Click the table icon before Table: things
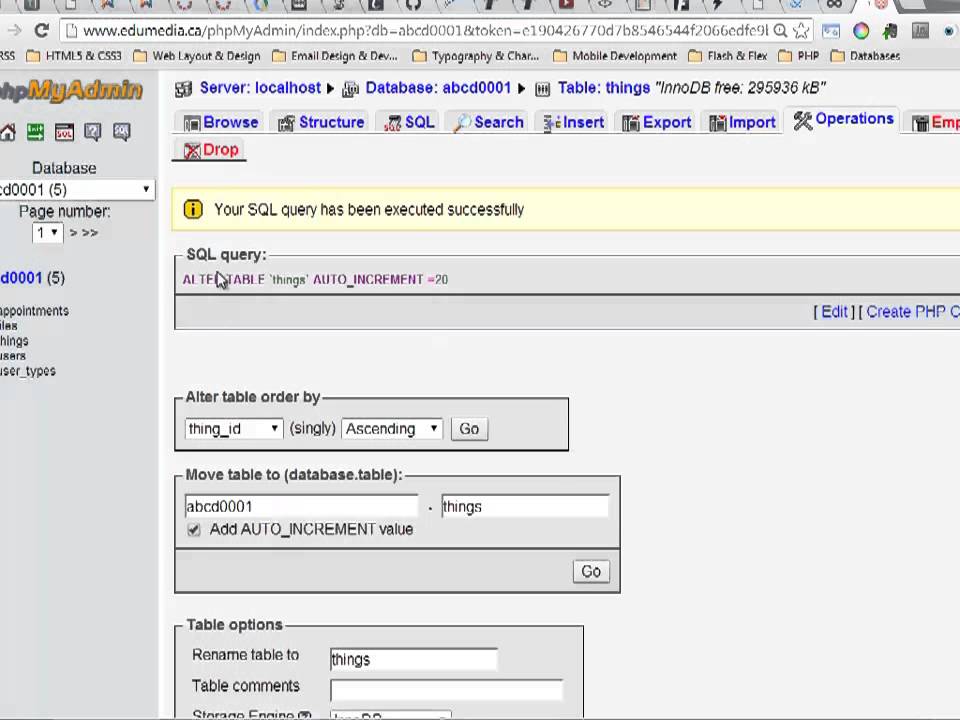 tap(542, 89)
